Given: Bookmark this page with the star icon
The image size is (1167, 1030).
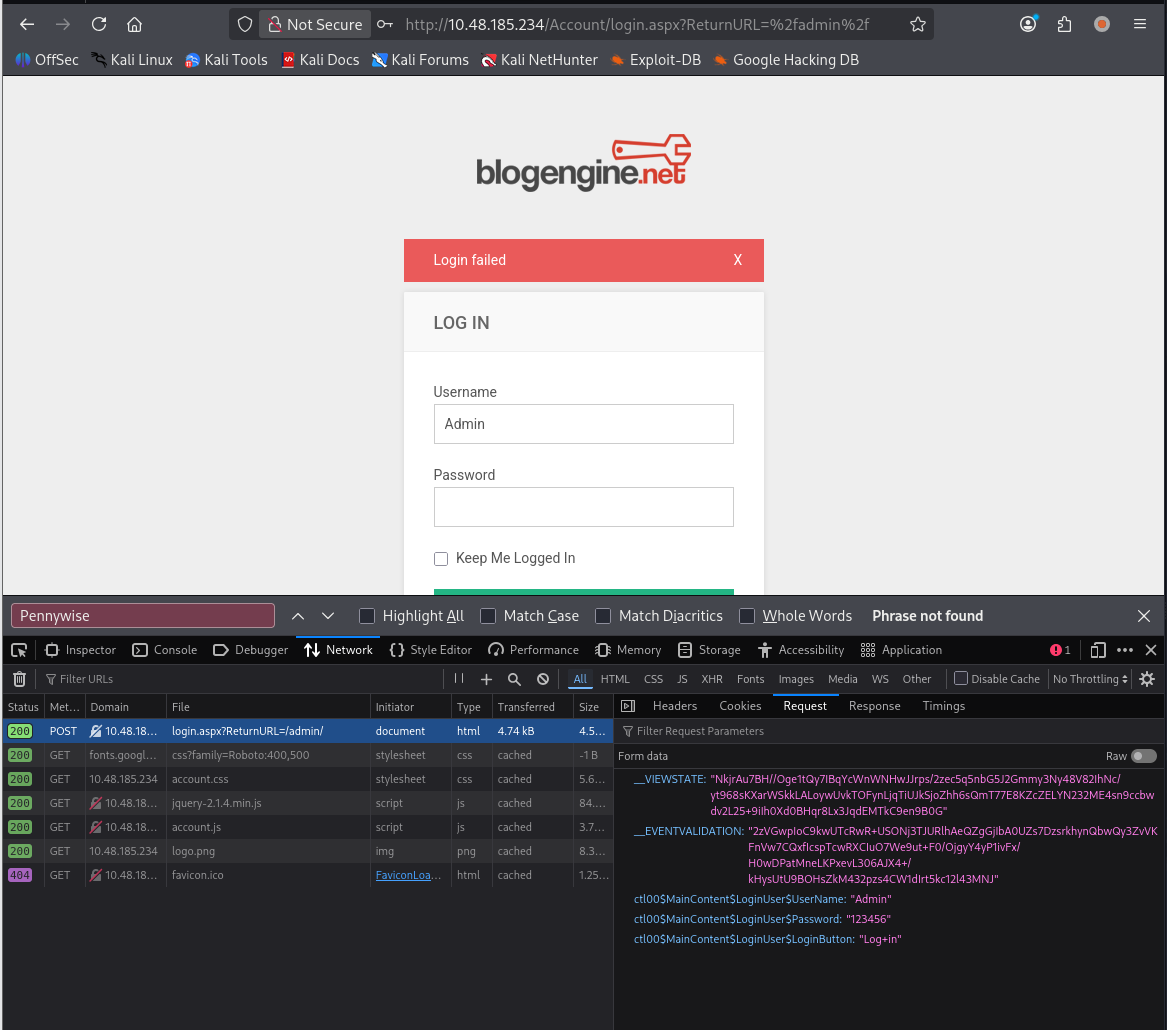Looking at the screenshot, I should (x=917, y=25).
